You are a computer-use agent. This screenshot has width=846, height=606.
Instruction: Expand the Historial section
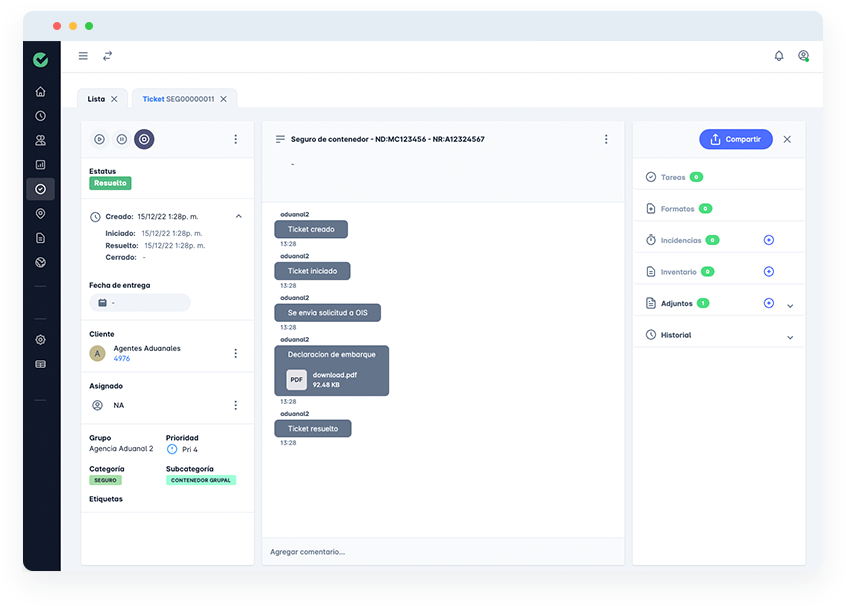point(790,337)
